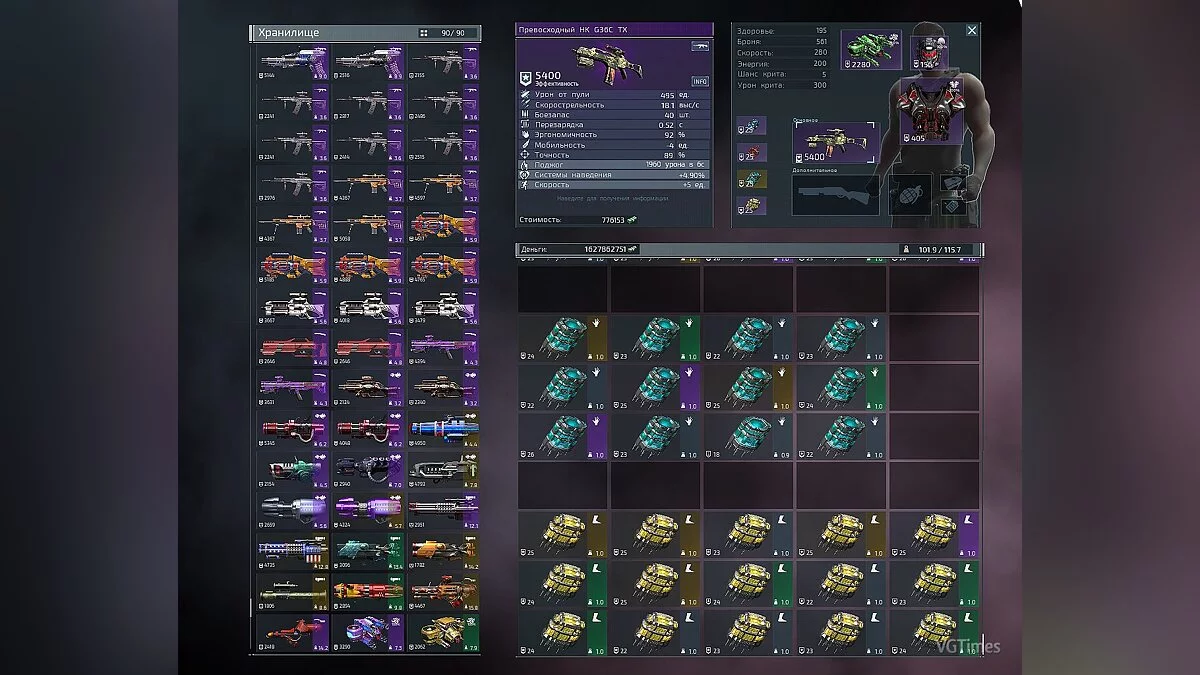
Task: Close the character equipment panel
Action: [x=972, y=31]
